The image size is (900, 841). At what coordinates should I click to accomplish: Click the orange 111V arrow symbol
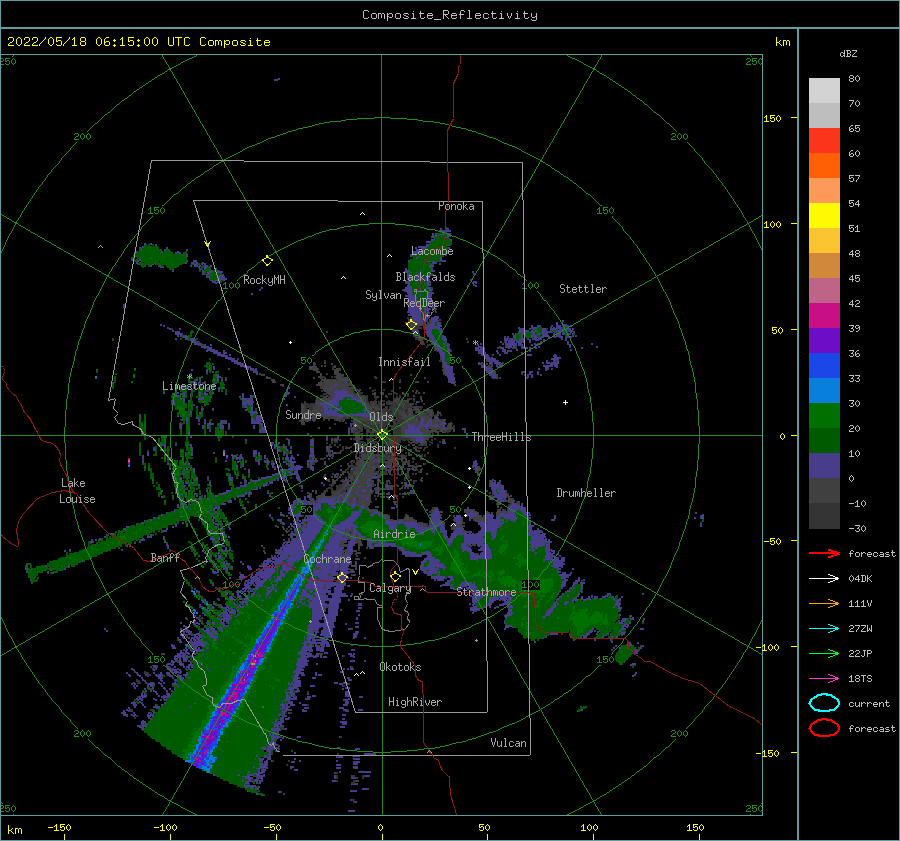coord(824,603)
